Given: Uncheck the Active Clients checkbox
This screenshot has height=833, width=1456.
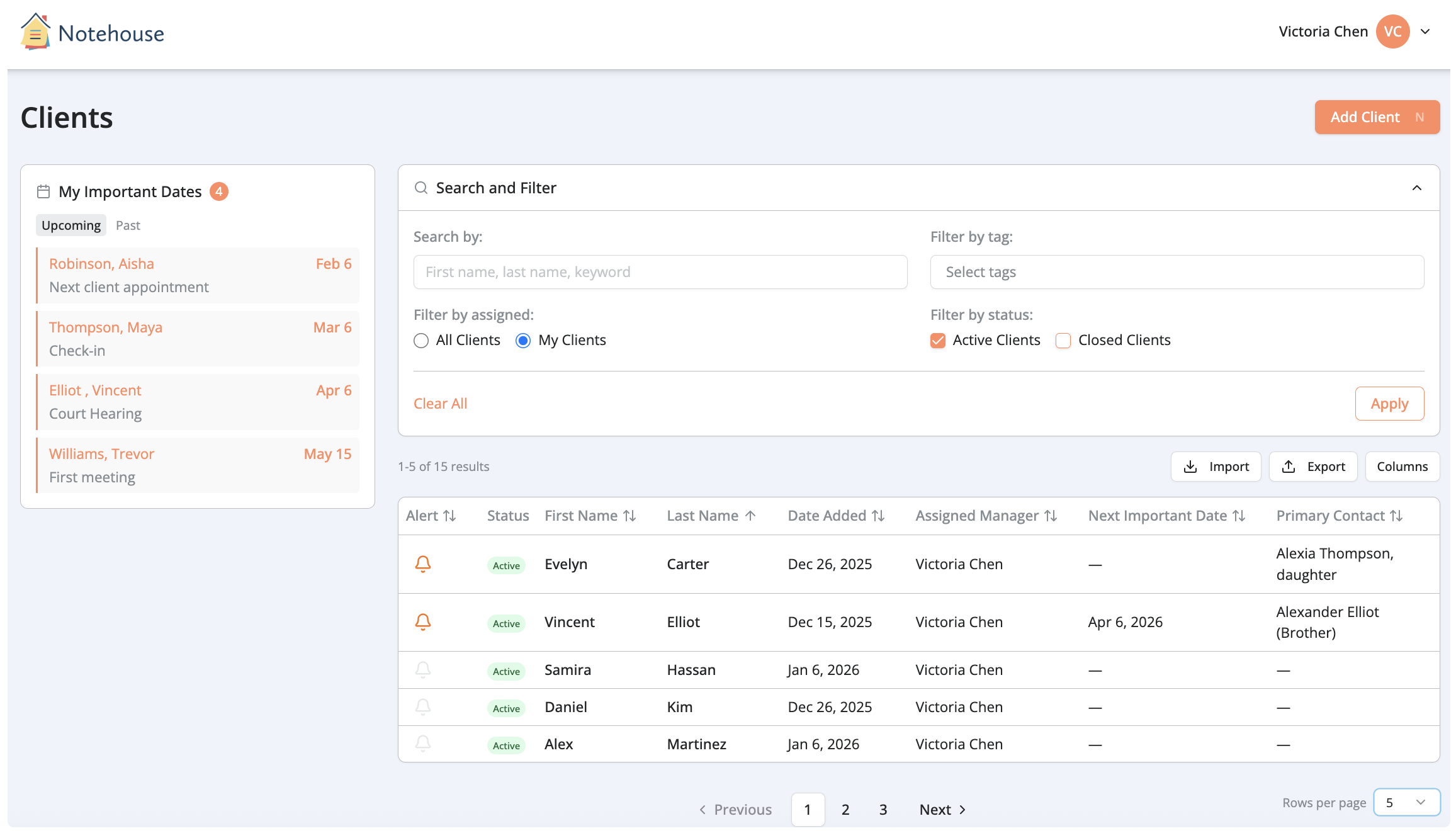Looking at the screenshot, I should click(938, 341).
